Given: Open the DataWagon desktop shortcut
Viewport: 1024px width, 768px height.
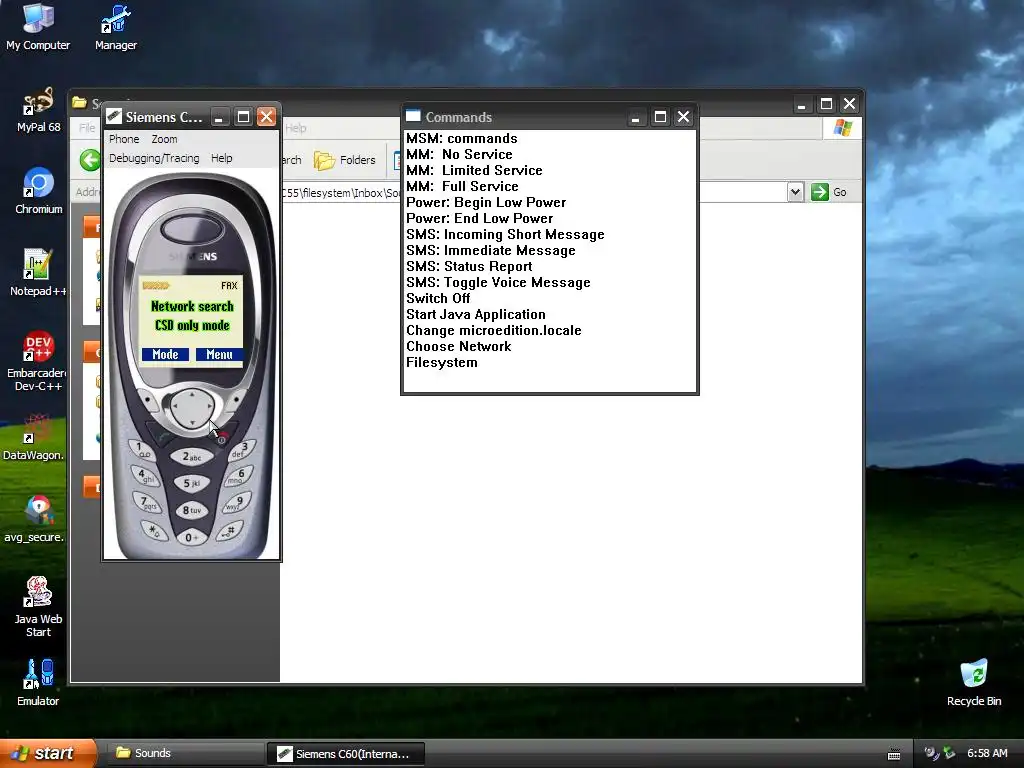Looking at the screenshot, I should 33,436.
